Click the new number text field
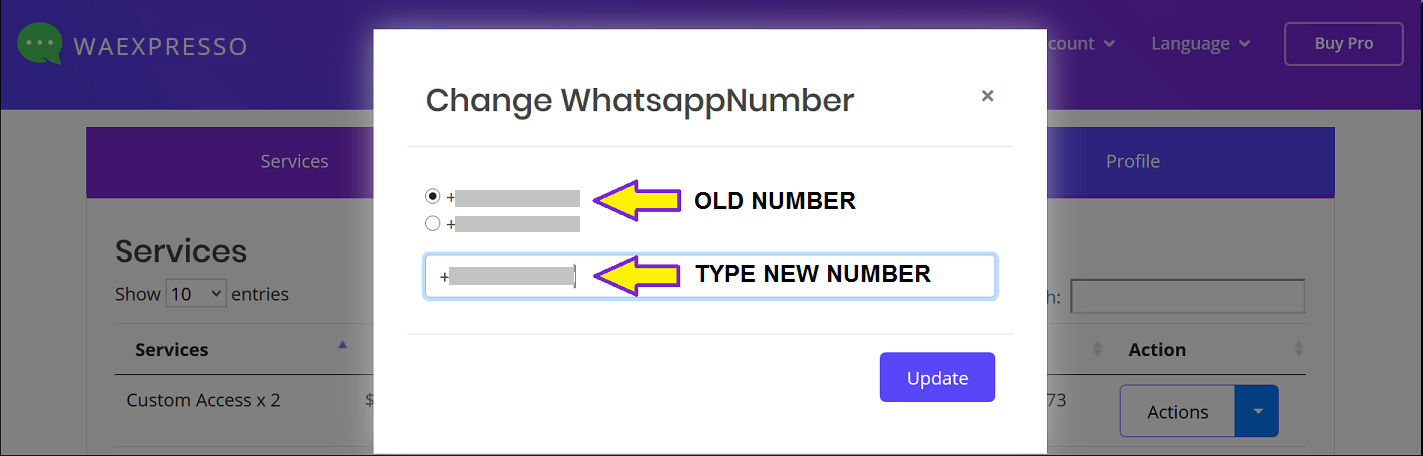1423x456 pixels. tap(780, 276)
